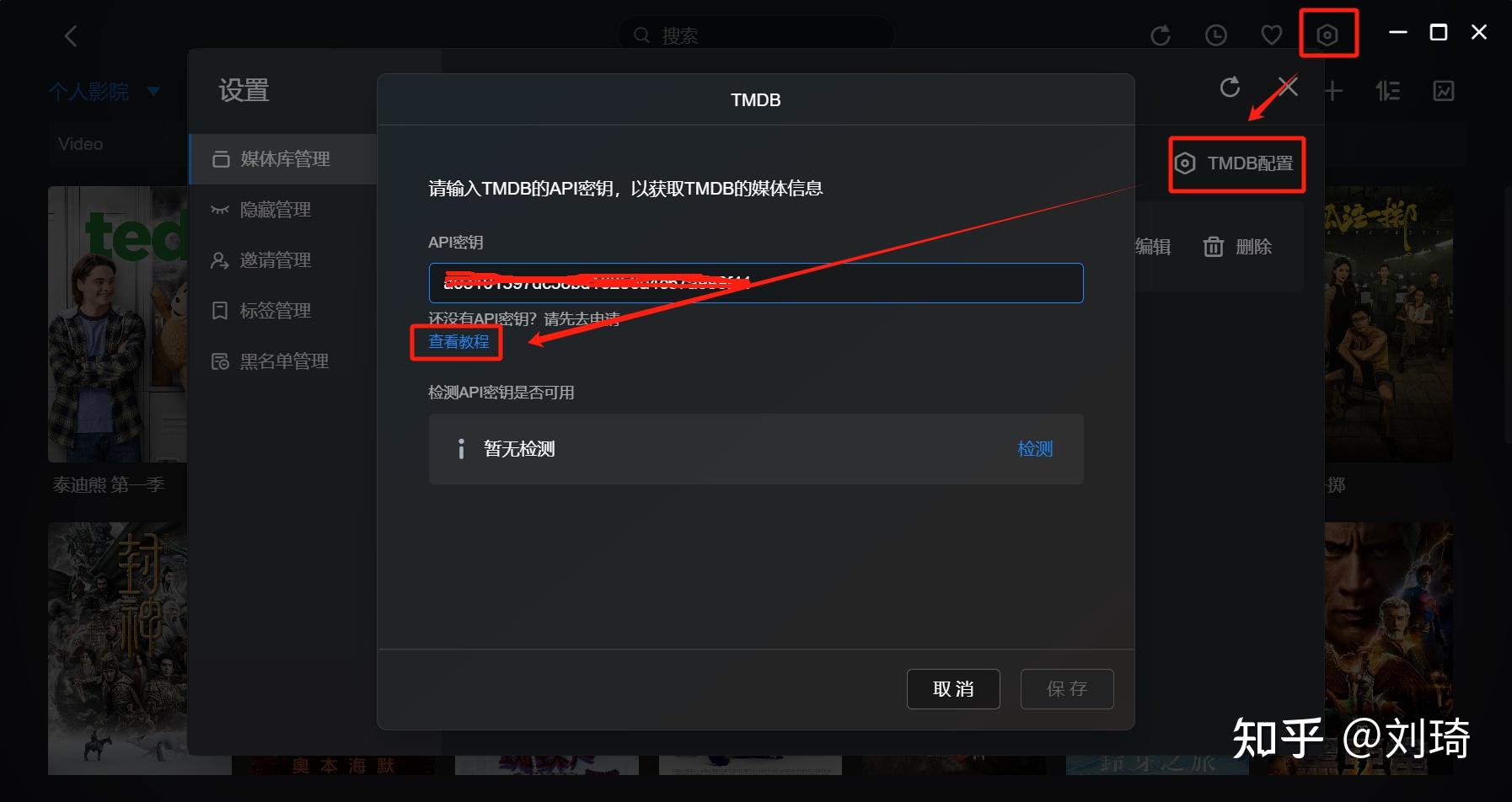Image resolution: width=1512 pixels, height=802 pixels.
Task: Open 黑名单管理 settings section
Action: (283, 361)
